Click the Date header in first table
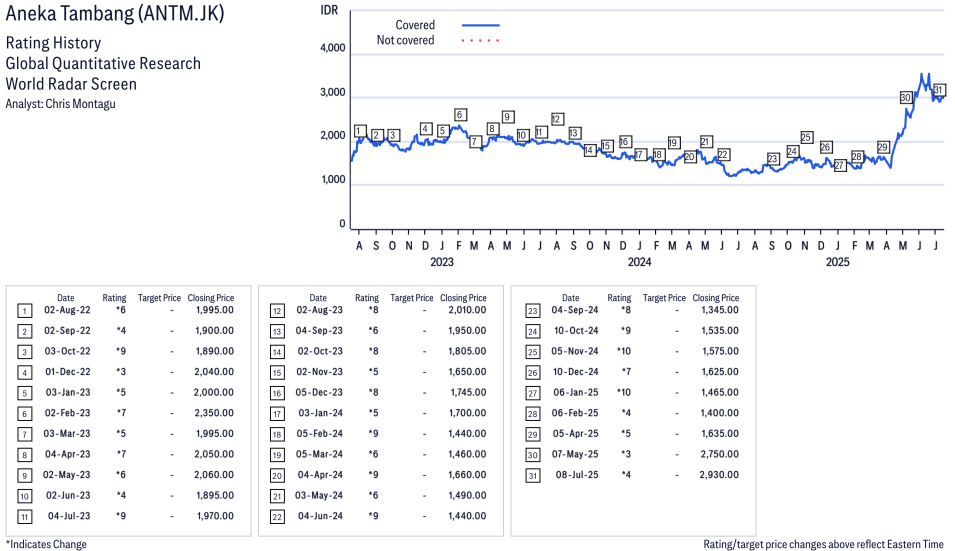 click(x=66, y=298)
